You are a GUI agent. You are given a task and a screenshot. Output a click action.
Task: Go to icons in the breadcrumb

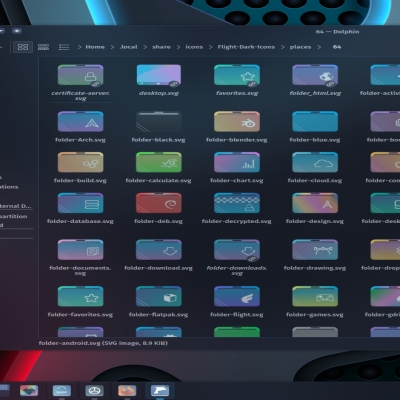[194, 47]
